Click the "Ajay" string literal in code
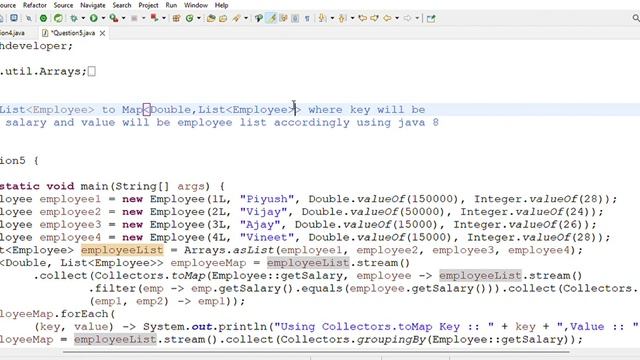This screenshot has height=360, width=640. 260,224
